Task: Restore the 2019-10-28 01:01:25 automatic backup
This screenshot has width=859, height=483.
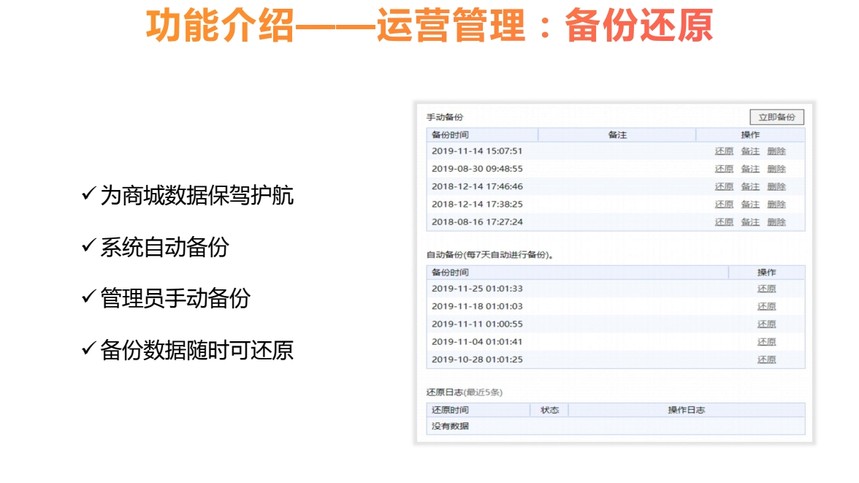Action: 766,359
